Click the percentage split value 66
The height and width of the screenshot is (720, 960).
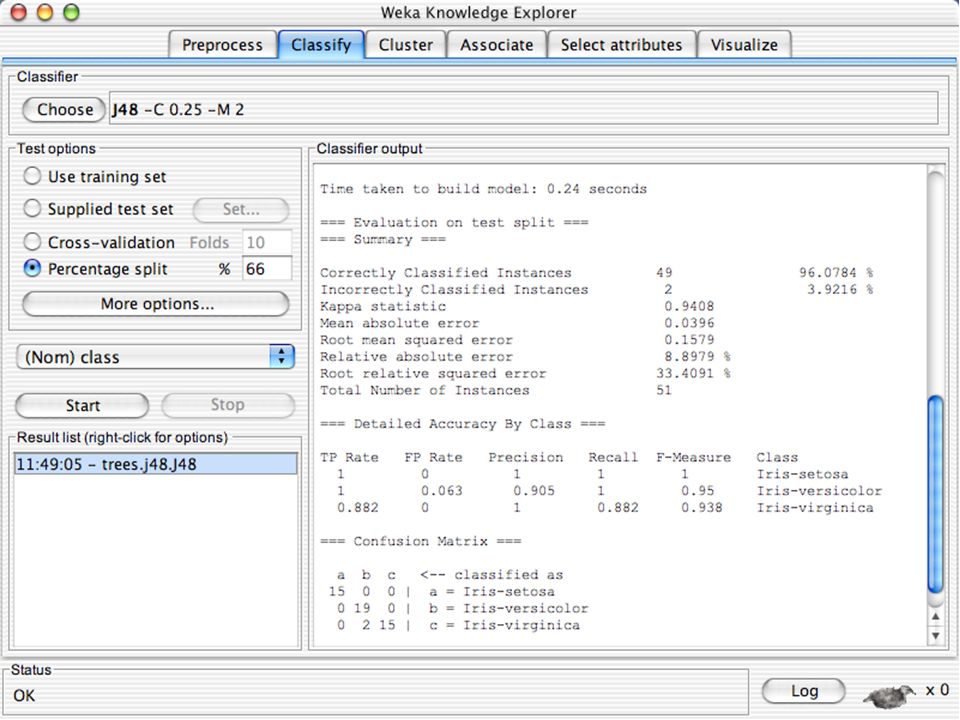pos(267,269)
